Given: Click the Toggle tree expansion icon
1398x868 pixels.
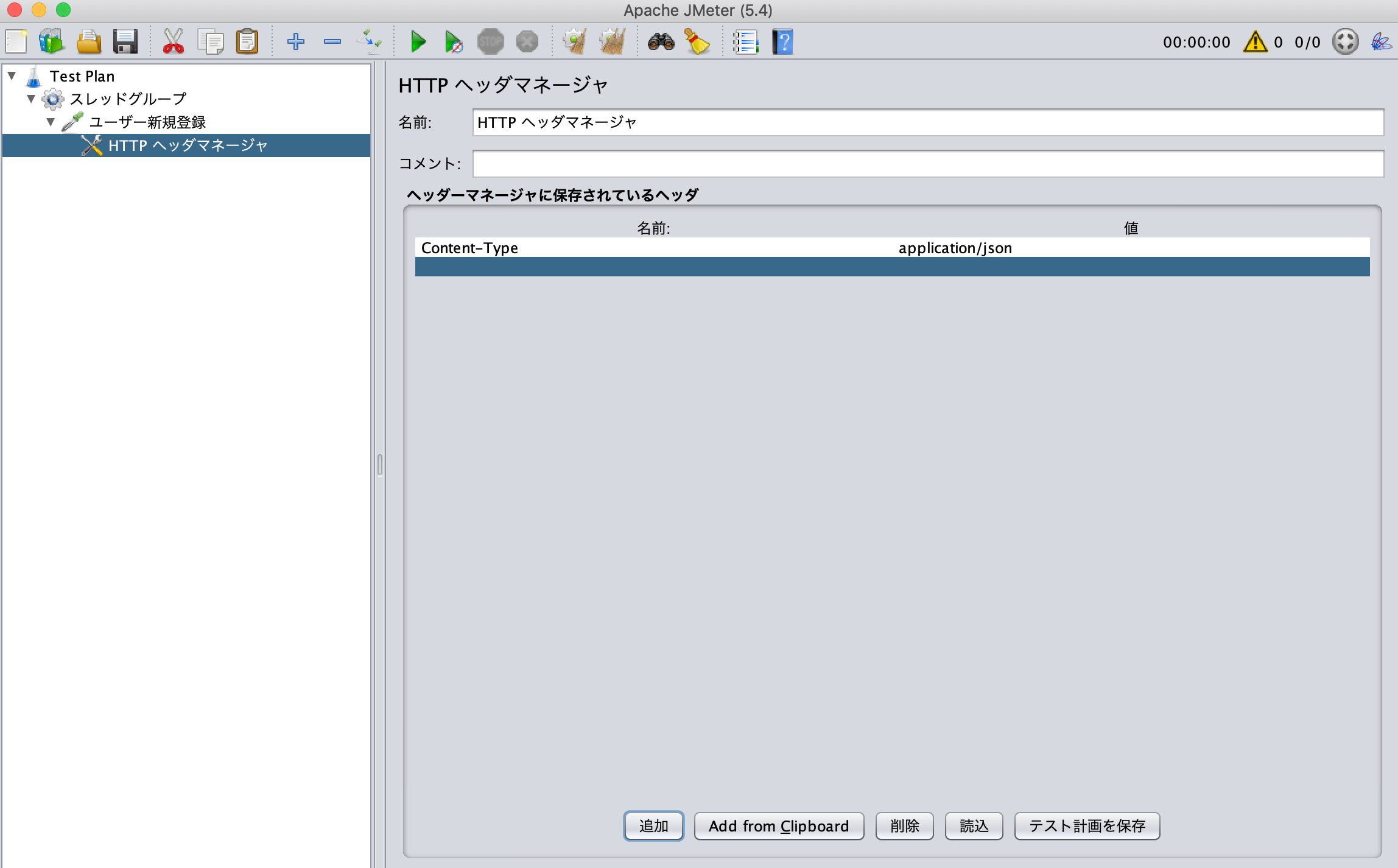Looking at the screenshot, I should point(369,42).
